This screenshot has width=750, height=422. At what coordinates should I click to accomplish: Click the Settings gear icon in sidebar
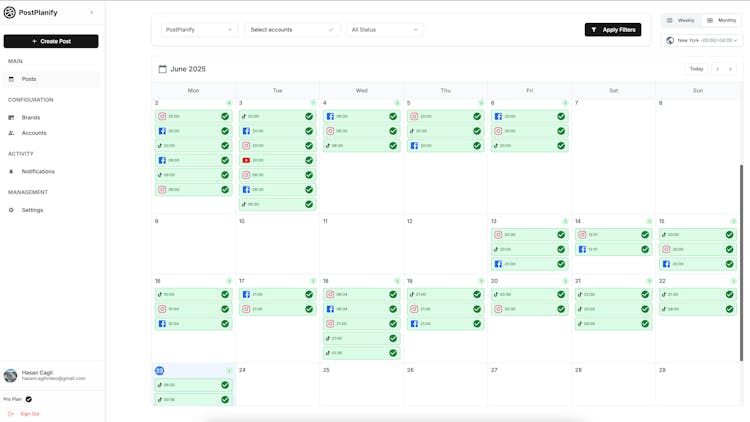pos(12,210)
